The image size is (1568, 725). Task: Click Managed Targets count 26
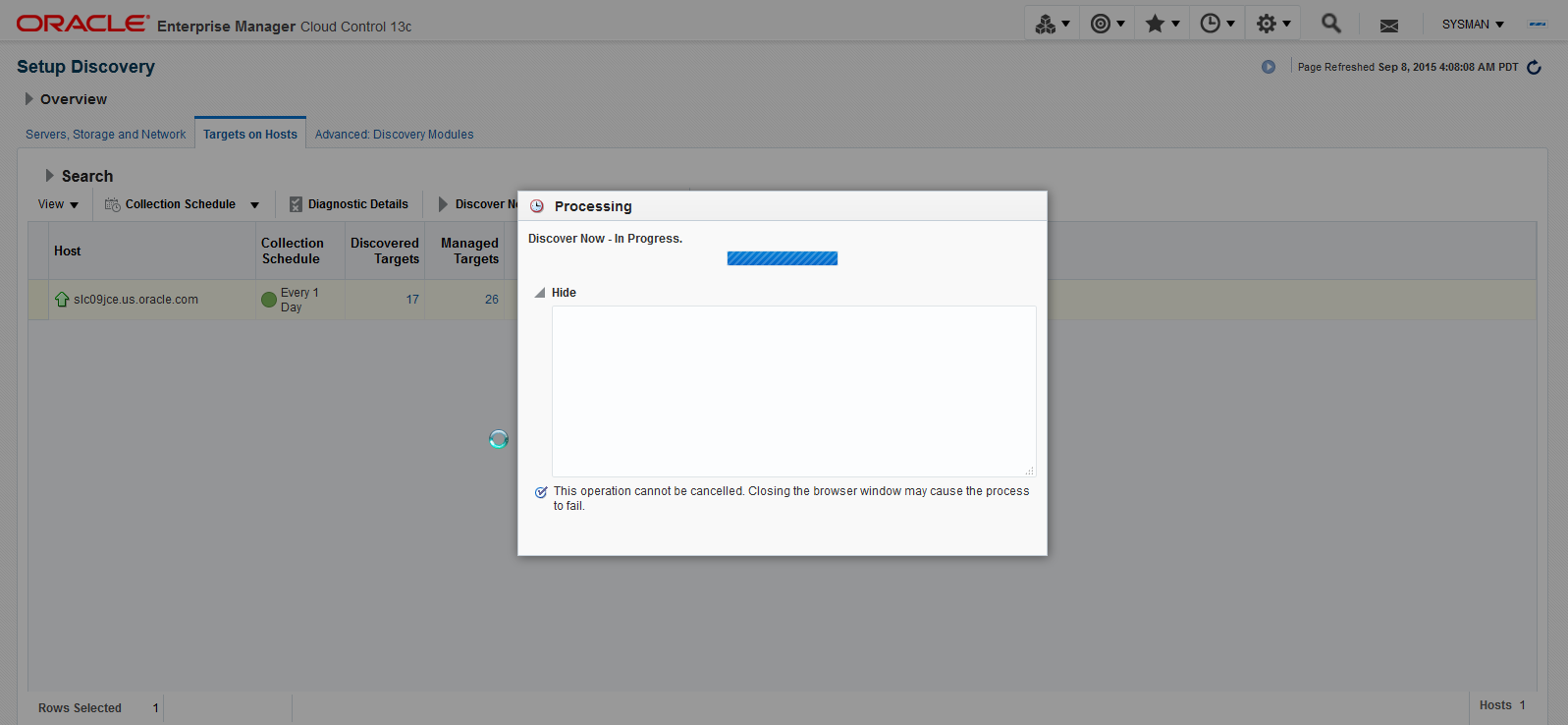[x=492, y=300]
